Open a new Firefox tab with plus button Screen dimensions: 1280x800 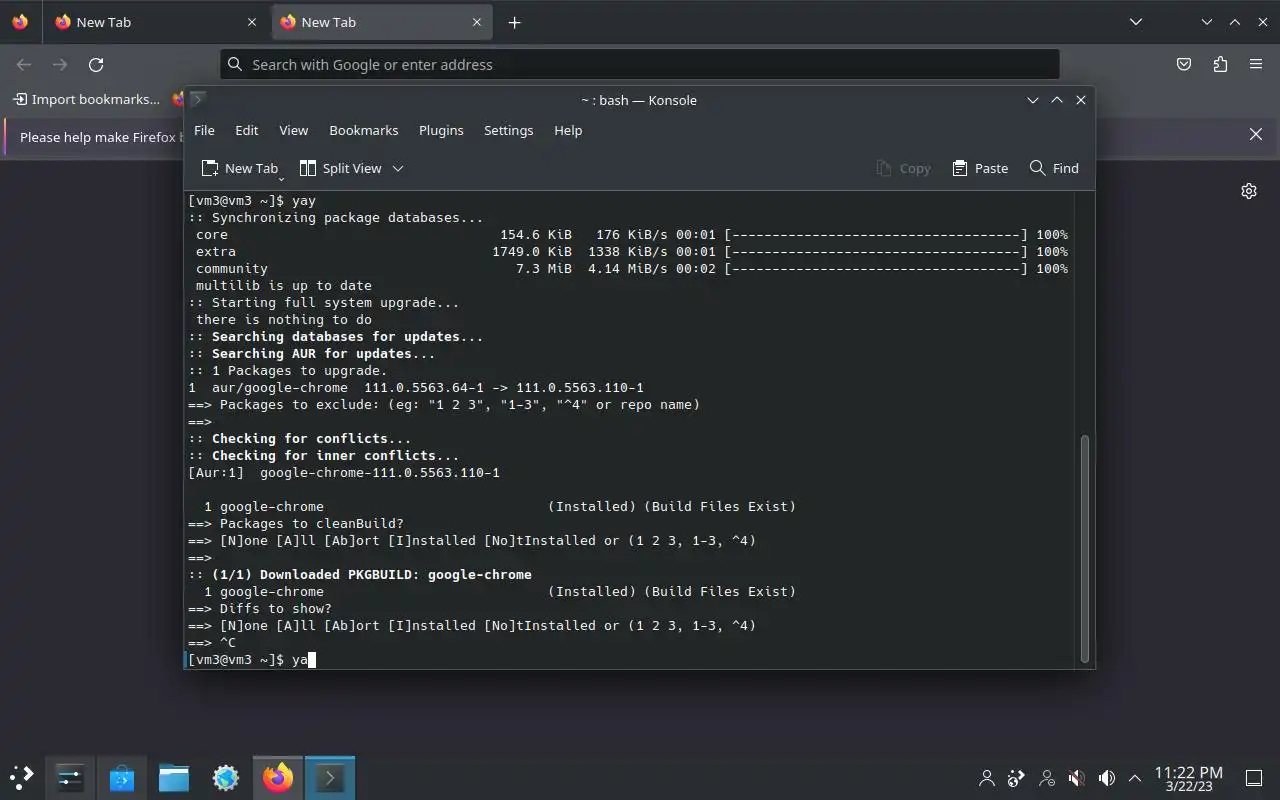514,22
